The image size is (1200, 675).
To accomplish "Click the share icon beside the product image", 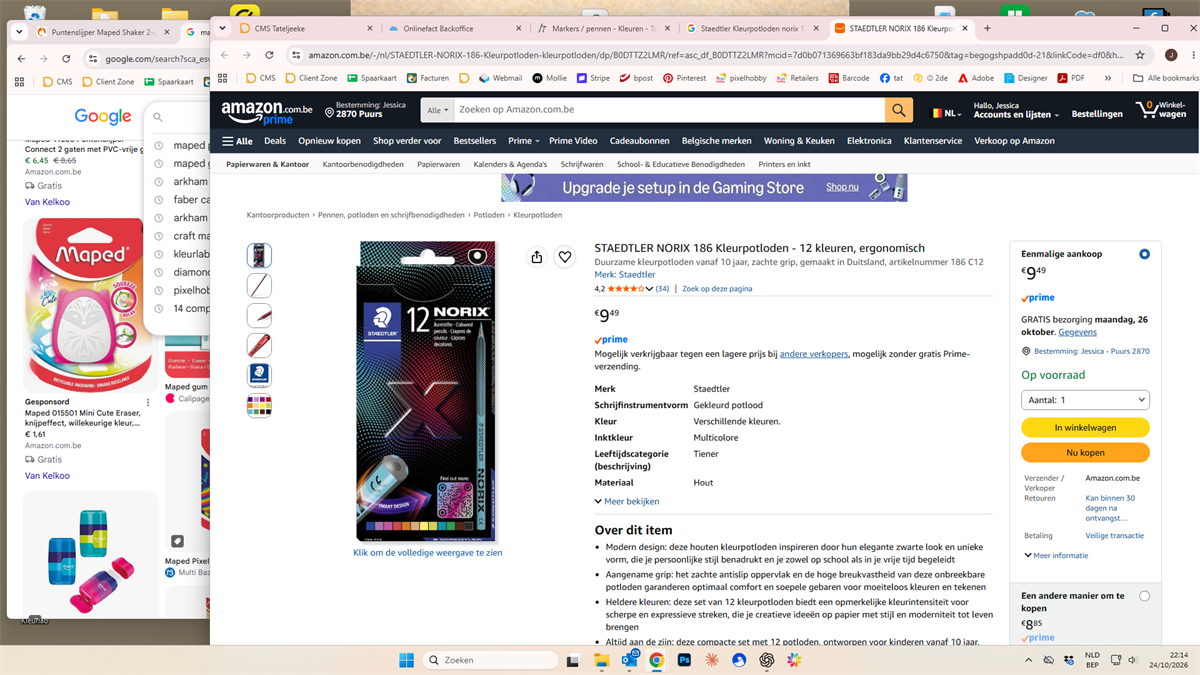I will click(537, 257).
